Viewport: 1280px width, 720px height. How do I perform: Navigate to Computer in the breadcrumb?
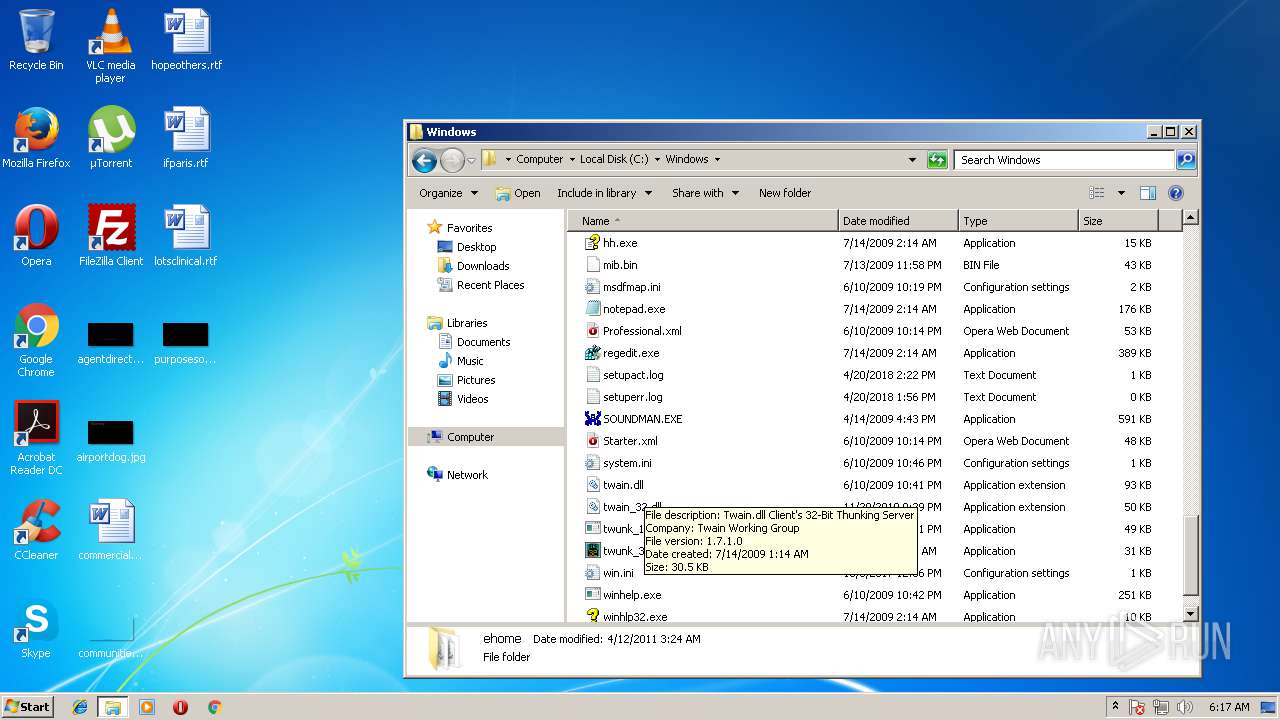tap(540, 160)
